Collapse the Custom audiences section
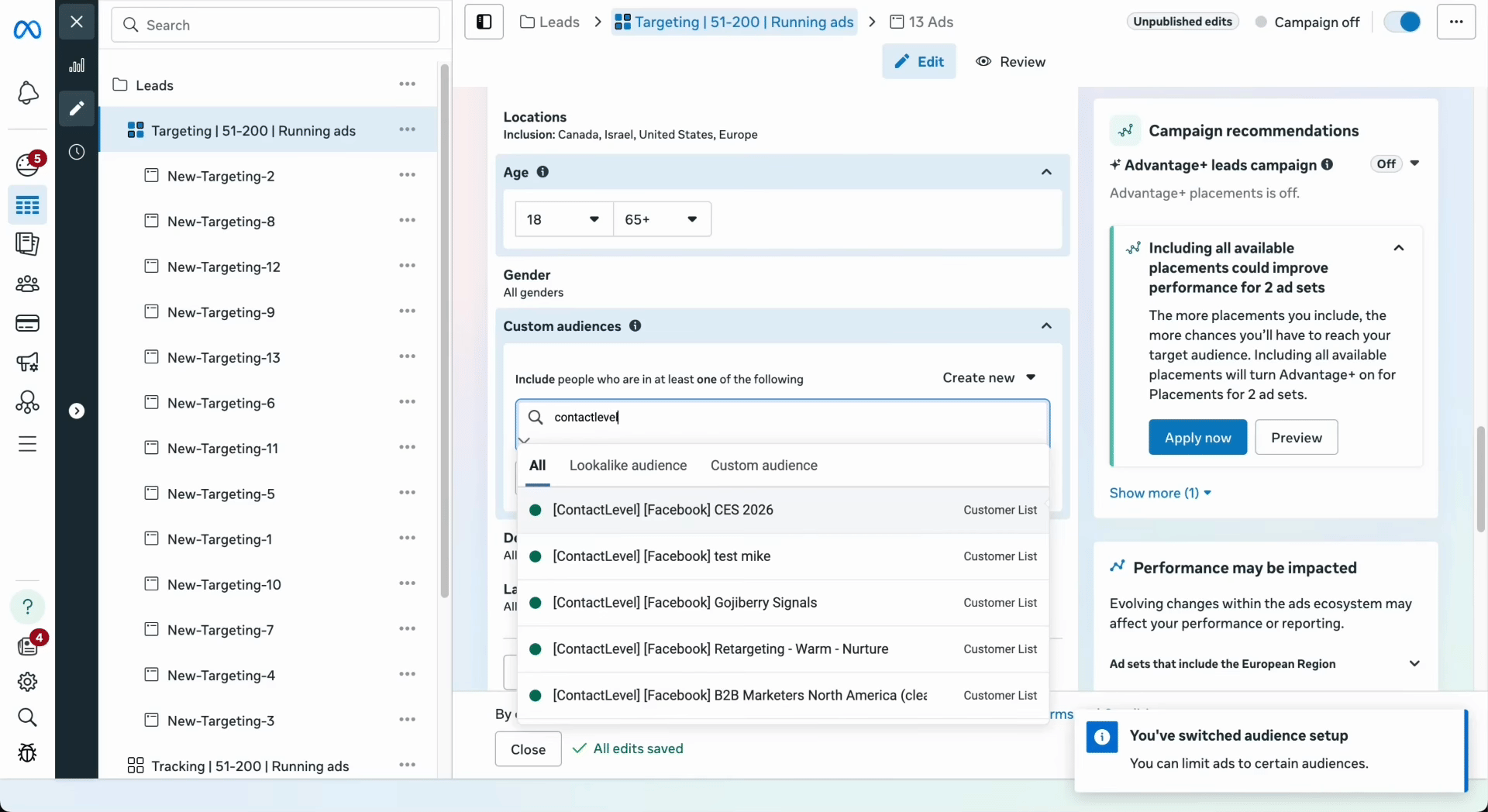 click(x=1046, y=326)
